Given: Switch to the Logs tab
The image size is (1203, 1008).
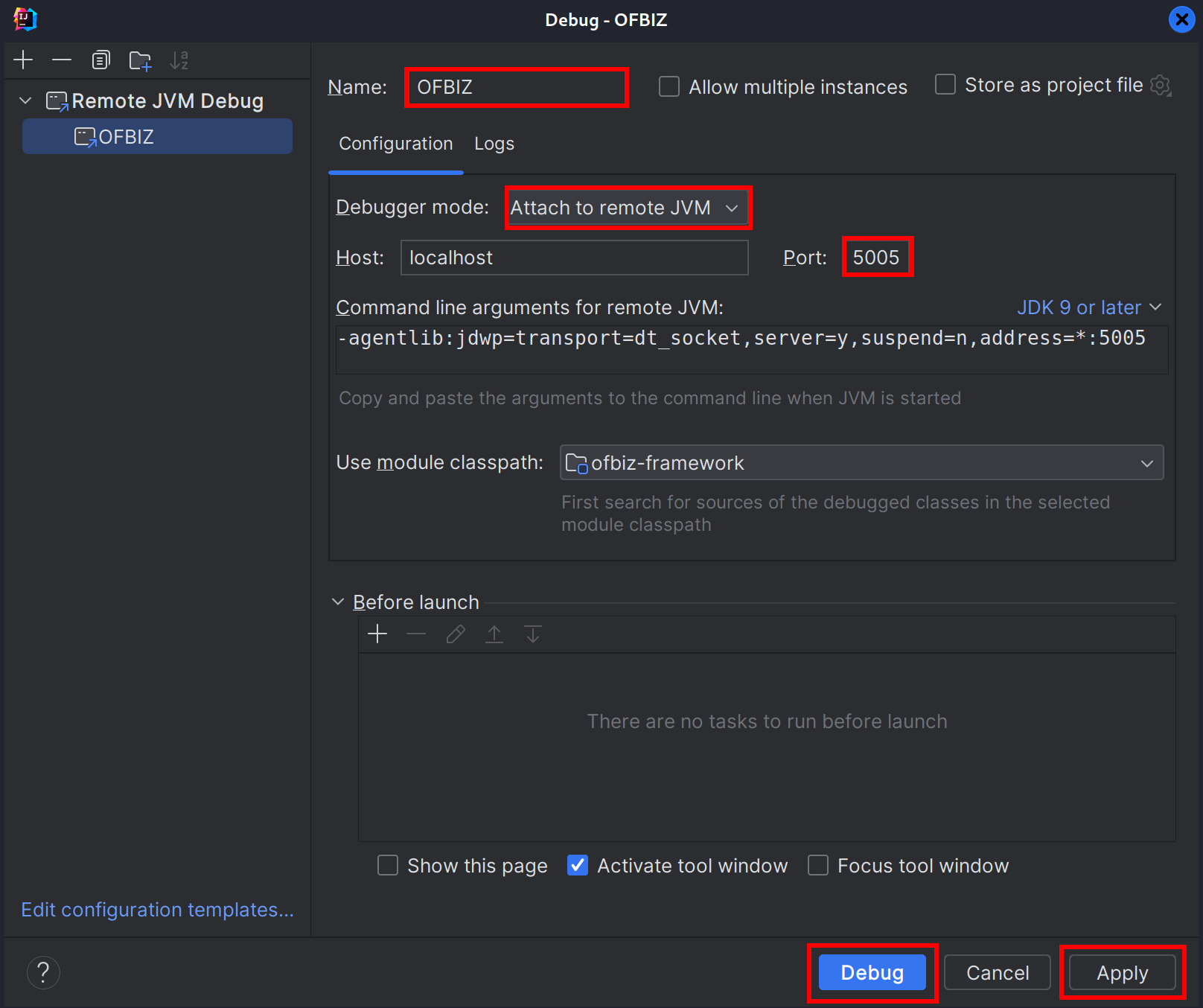Looking at the screenshot, I should point(494,144).
